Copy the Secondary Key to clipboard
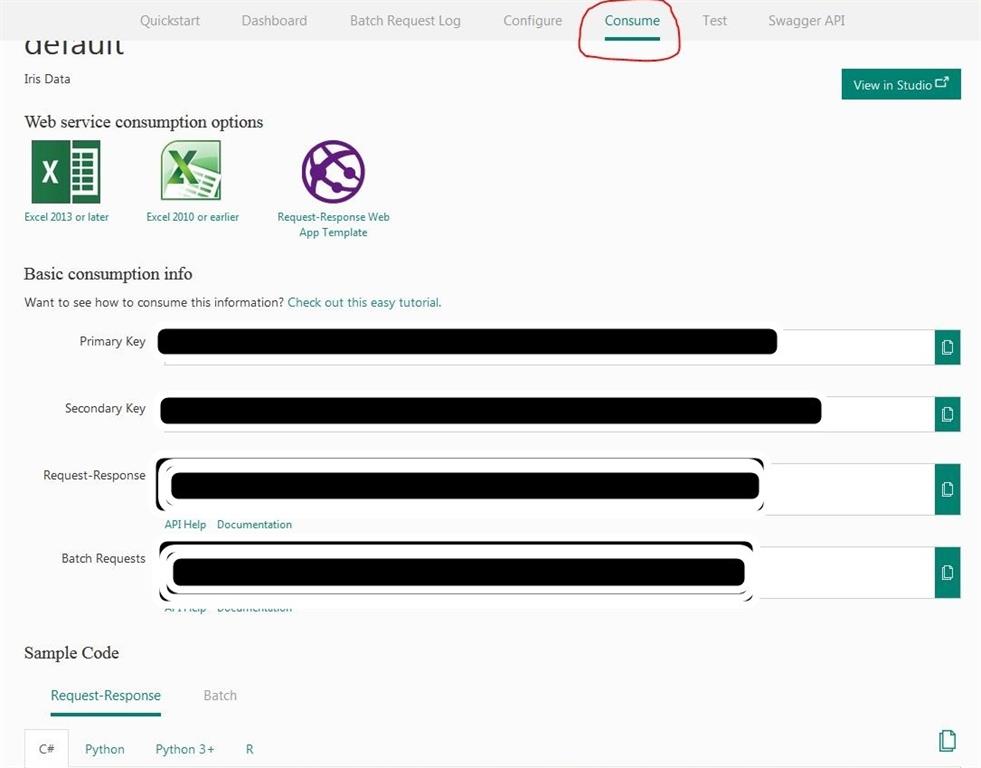 (x=947, y=414)
